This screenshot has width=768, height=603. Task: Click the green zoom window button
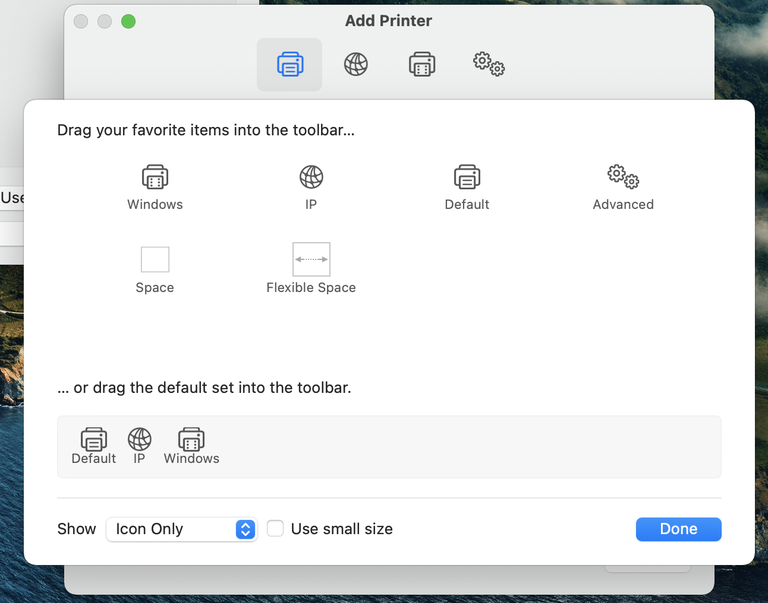128,21
